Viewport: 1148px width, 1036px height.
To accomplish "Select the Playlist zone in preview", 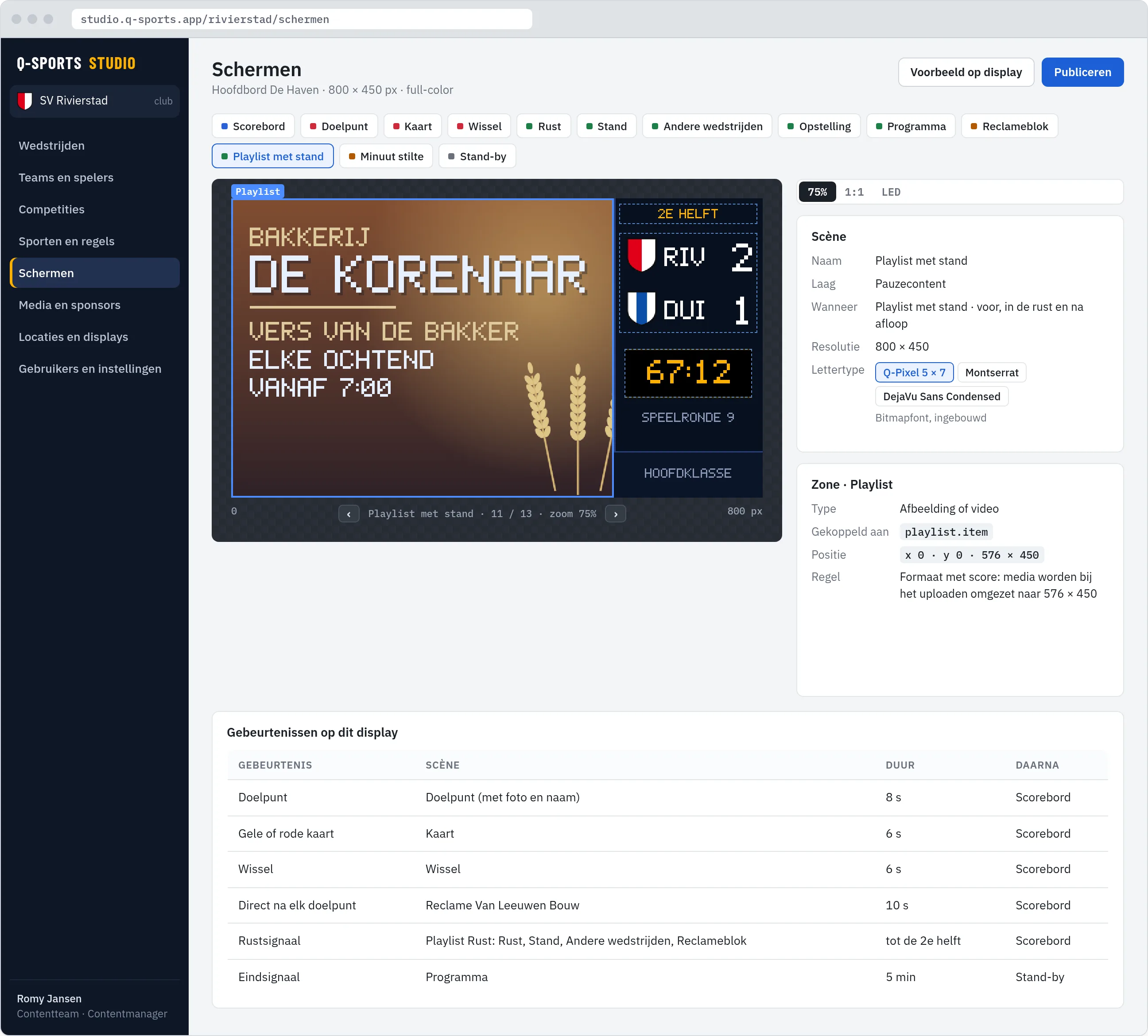I will pyautogui.click(x=423, y=348).
